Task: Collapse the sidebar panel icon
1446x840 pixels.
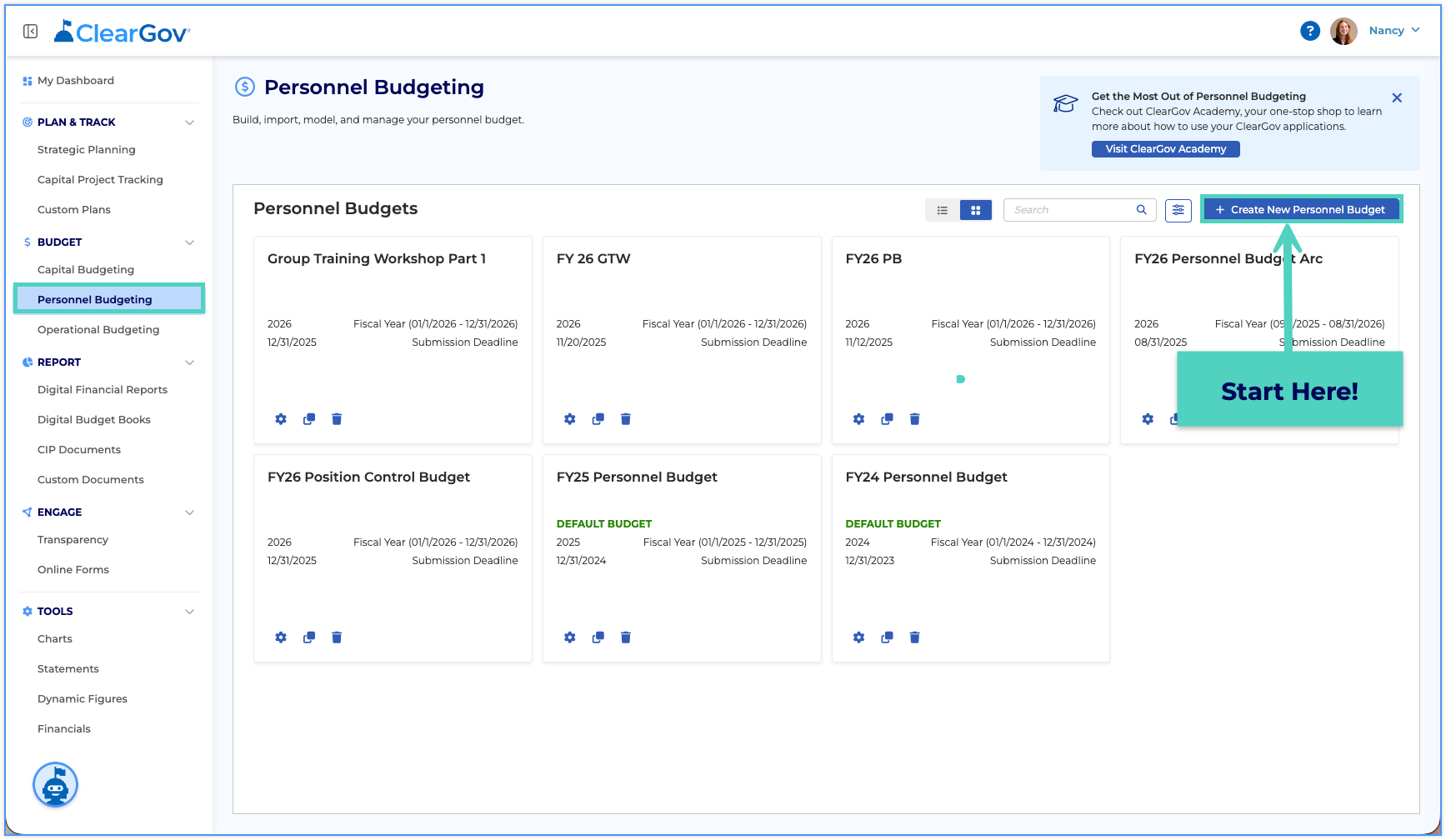Action: [31, 32]
